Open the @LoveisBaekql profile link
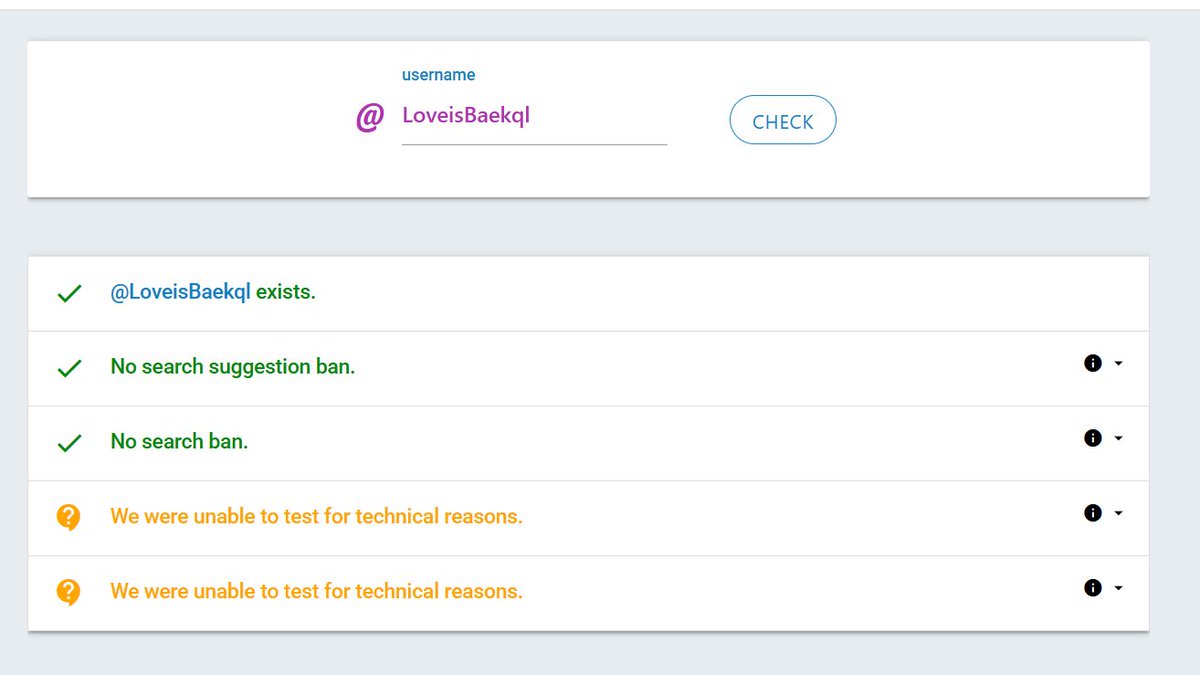This screenshot has height=675, width=1200. point(181,292)
